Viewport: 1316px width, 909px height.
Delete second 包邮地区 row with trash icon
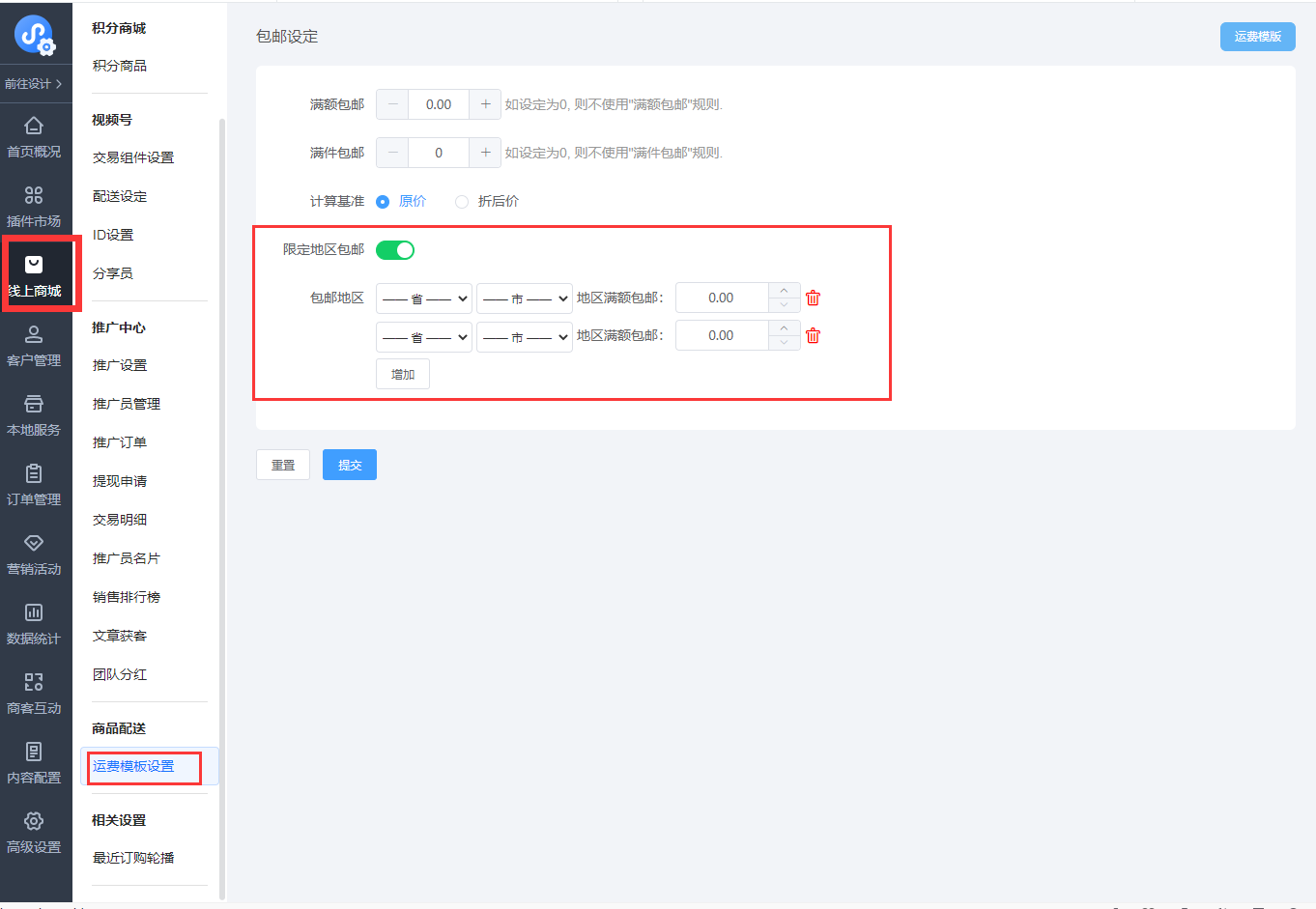813,335
